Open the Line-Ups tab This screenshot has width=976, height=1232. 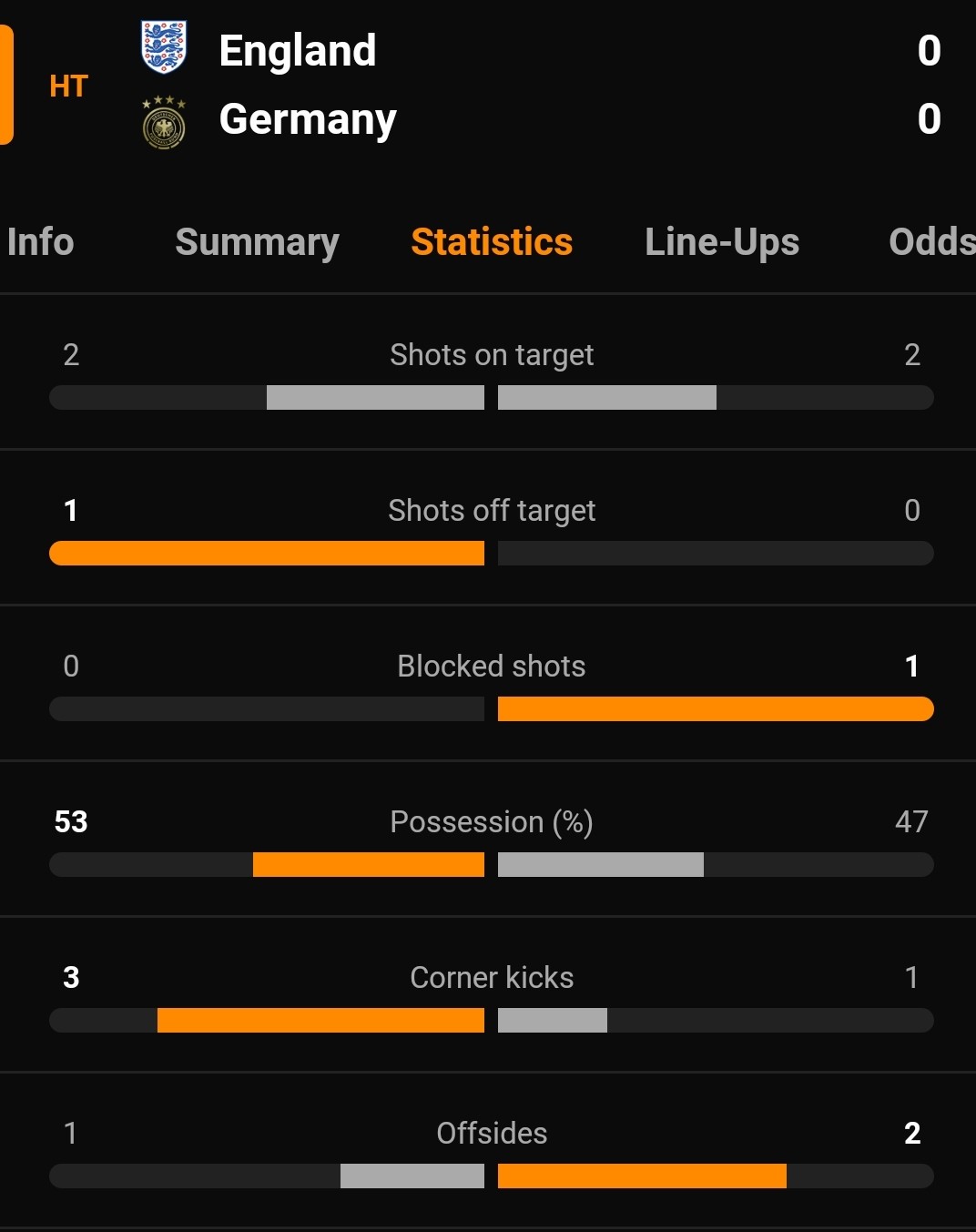coord(722,242)
